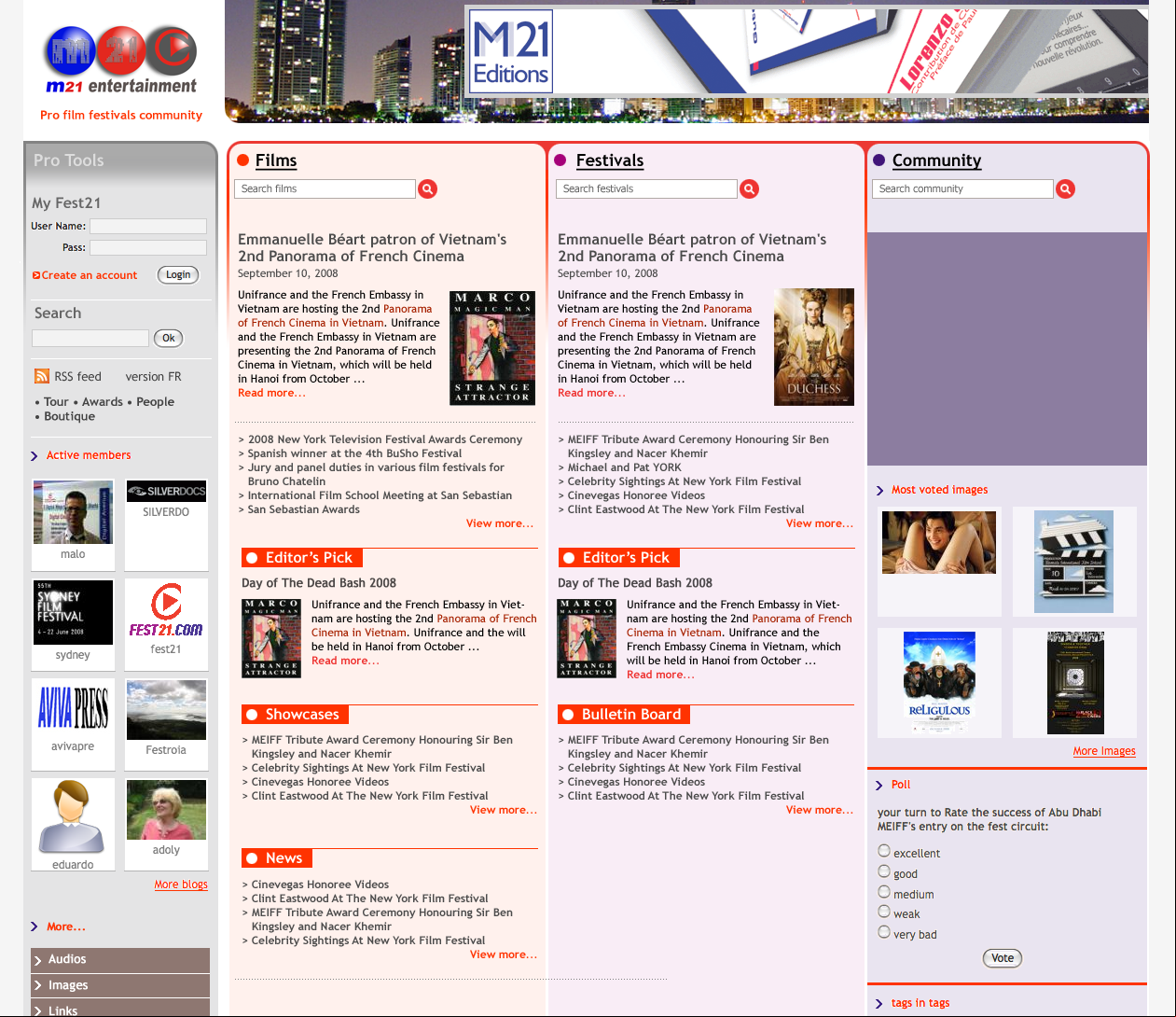
Task: Switch to version FR
Action: point(154,377)
